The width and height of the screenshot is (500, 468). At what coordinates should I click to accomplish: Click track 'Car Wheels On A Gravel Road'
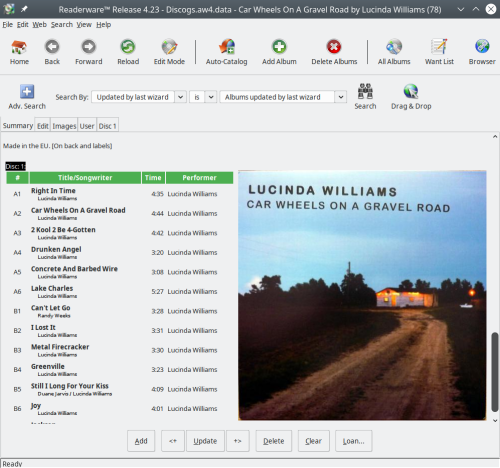(x=78, y=210)
